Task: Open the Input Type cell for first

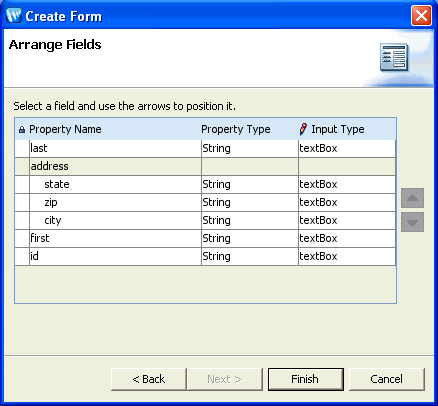Action: 347,238
